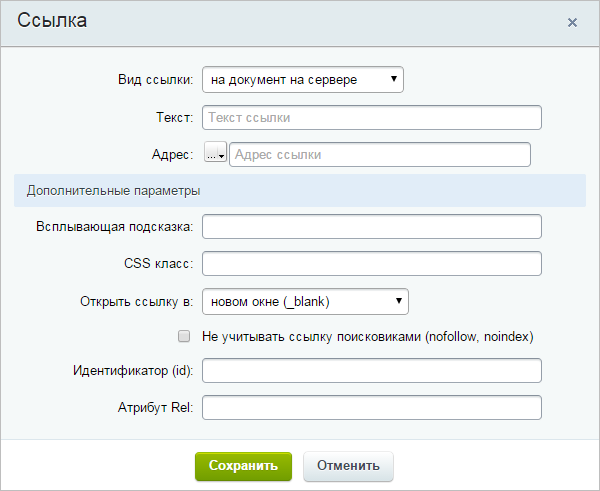Click into the Идентификатор (id) field
The image size is (600, 491).
coord(372,370)
